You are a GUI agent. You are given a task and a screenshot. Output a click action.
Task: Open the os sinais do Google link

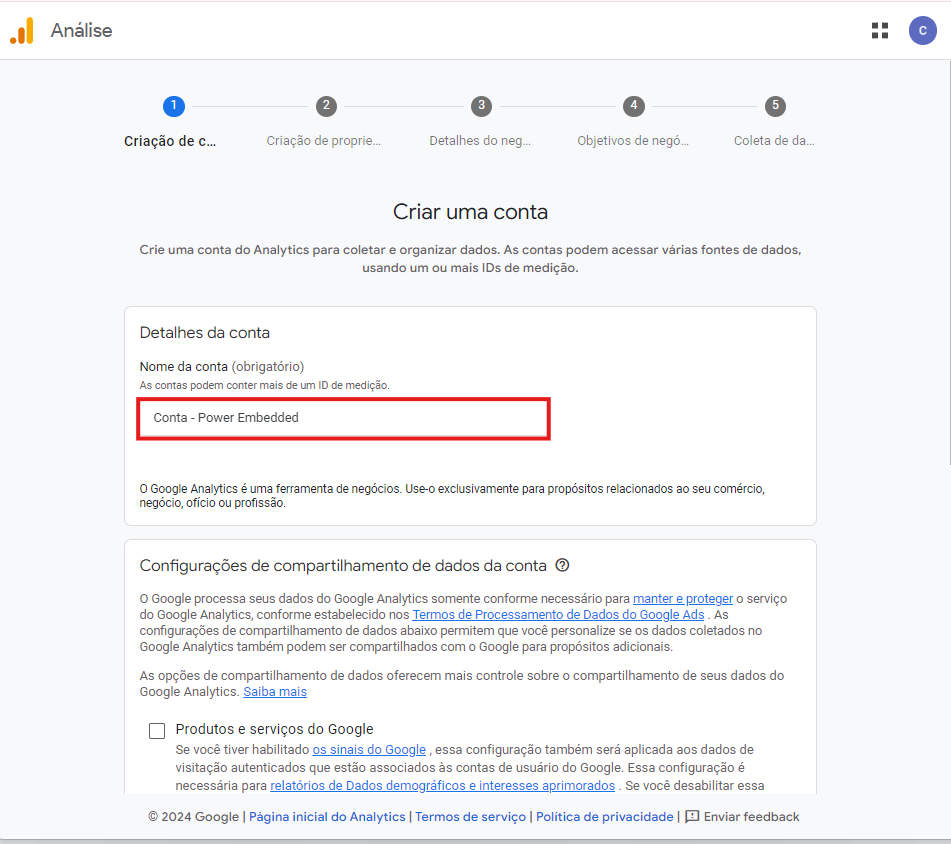tap(369, 749)
